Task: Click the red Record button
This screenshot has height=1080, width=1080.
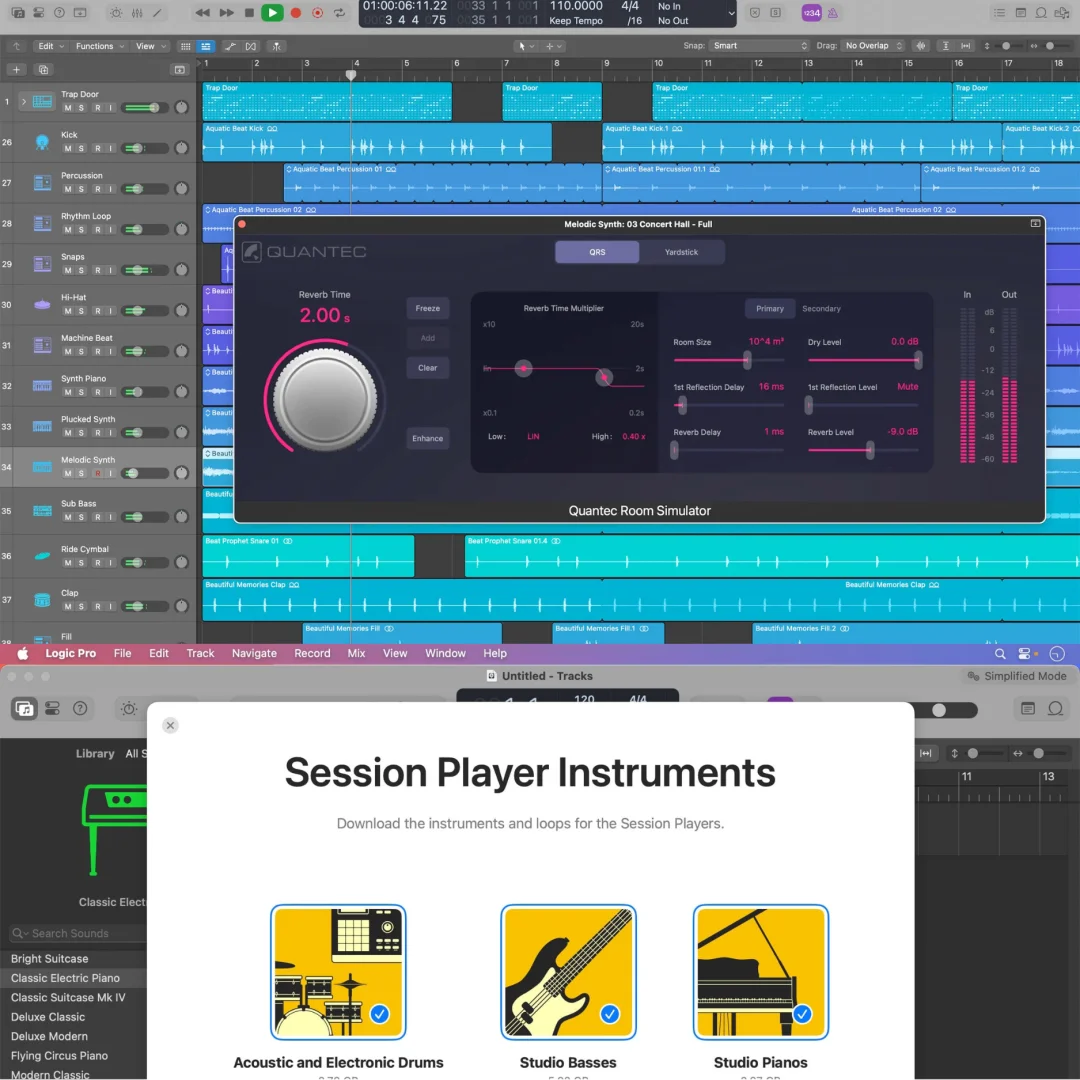Action: click(x=296, y=13)
